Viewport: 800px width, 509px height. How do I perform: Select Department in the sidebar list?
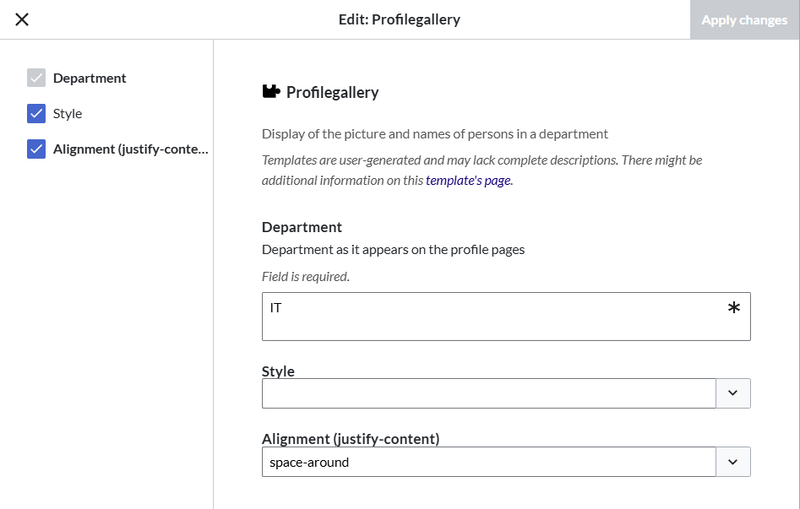89,78
